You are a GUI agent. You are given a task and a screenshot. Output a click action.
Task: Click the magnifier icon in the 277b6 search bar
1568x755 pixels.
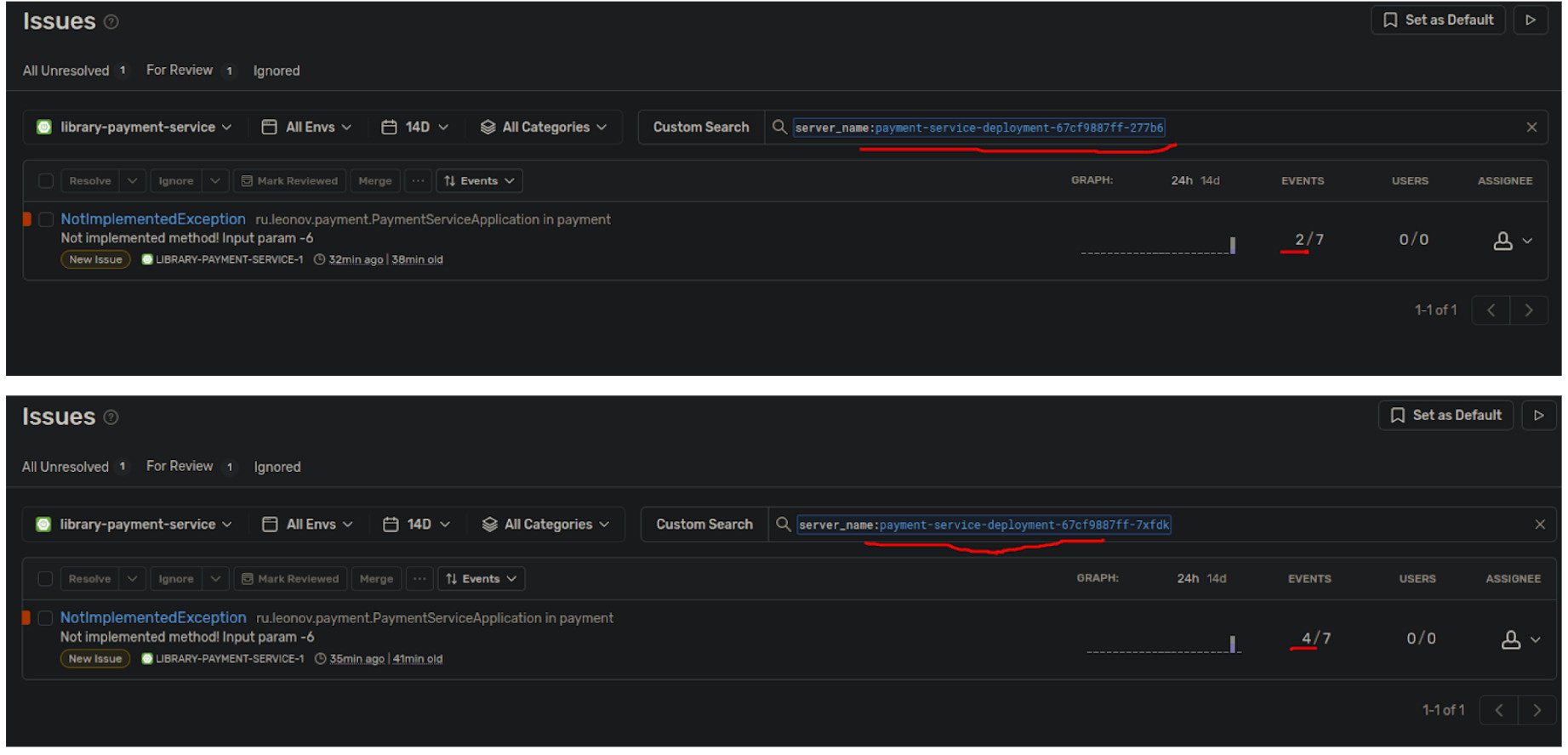[x=779, y=128]
